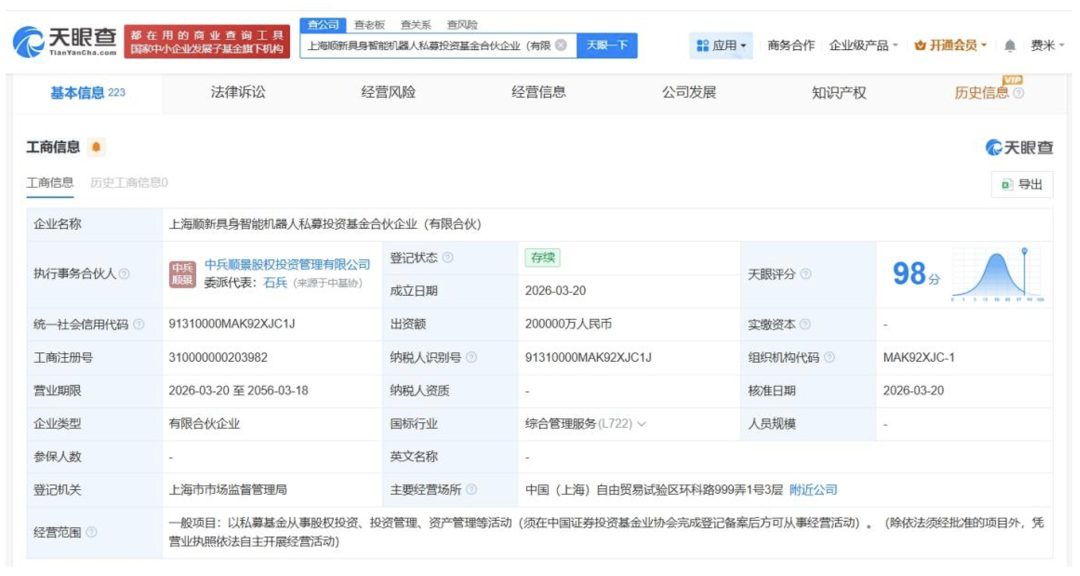Switch to 经营风险 tab
Screen dimensions: 1080x576
[388, 92]
